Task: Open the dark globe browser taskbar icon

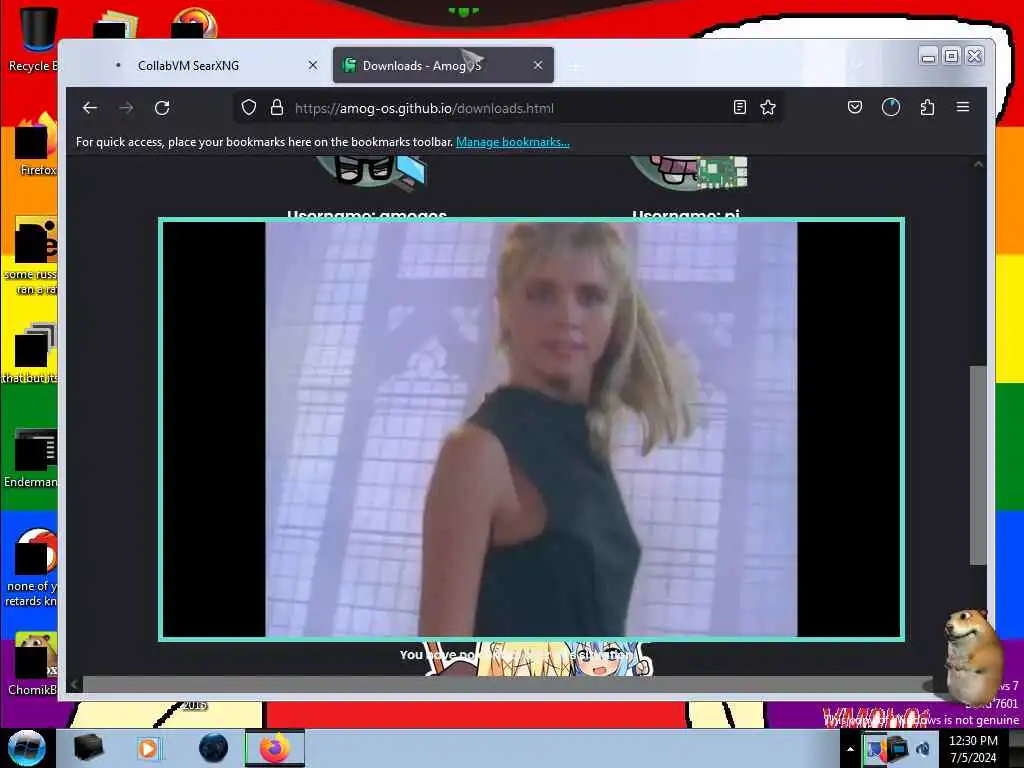Action: 214,748
